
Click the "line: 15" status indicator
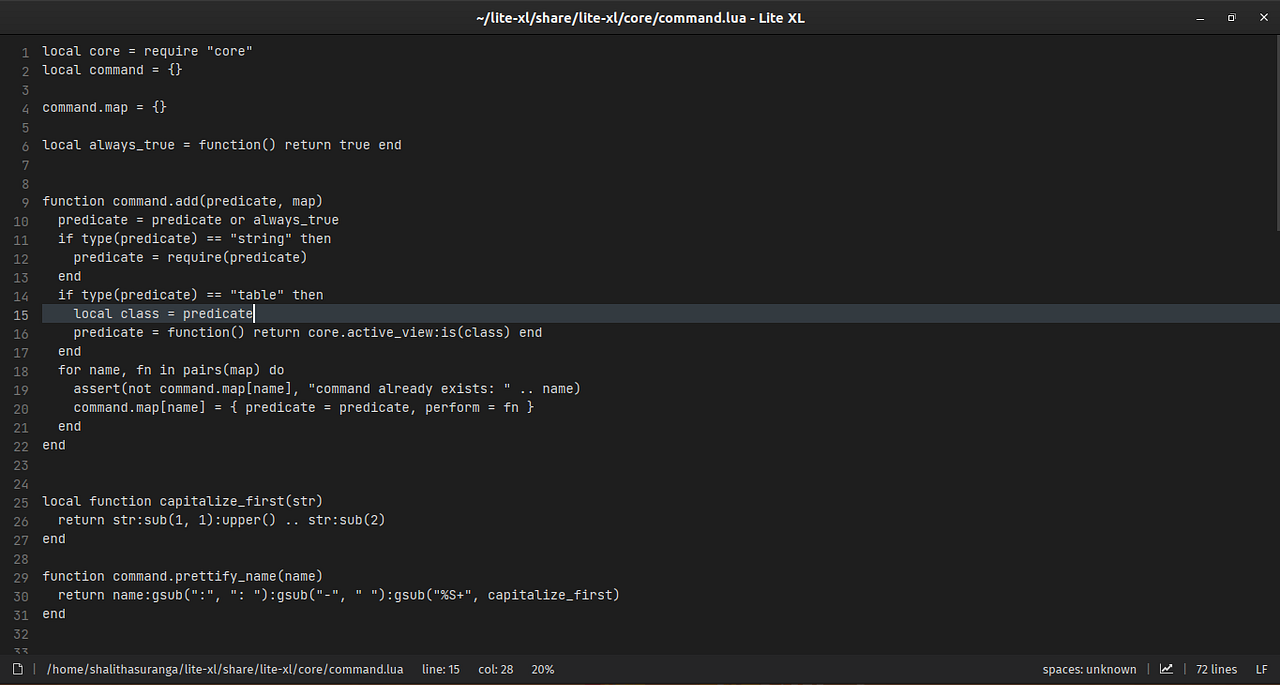(x=440, y=669)
